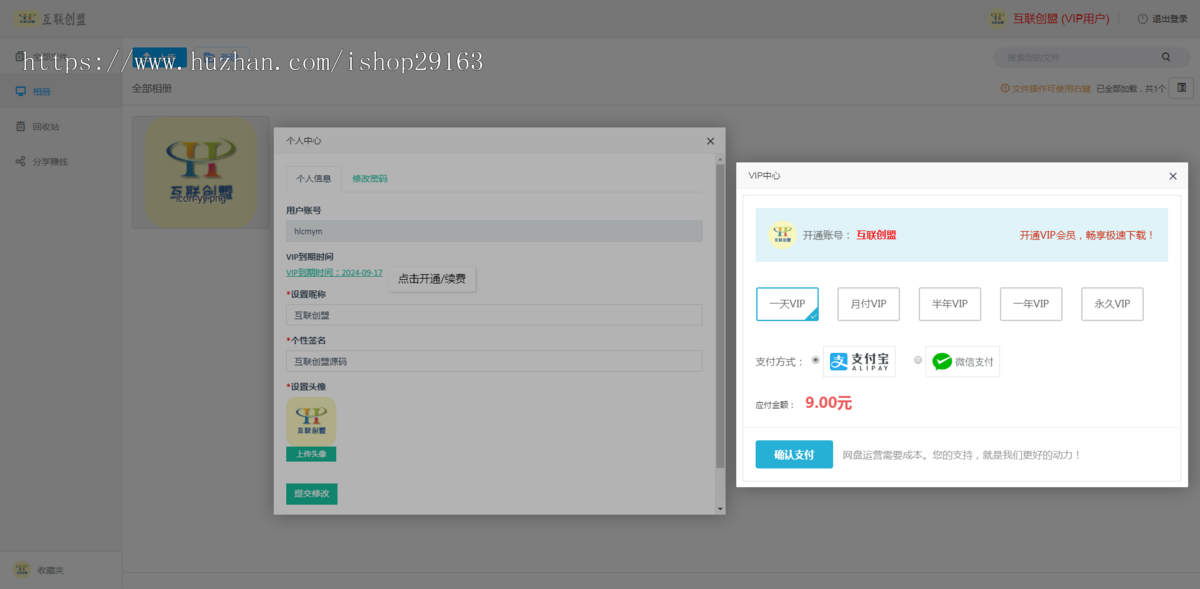Close the VIP中心 dialog
Screen dimensions: 1200x589
click(x=1173, y=176)
